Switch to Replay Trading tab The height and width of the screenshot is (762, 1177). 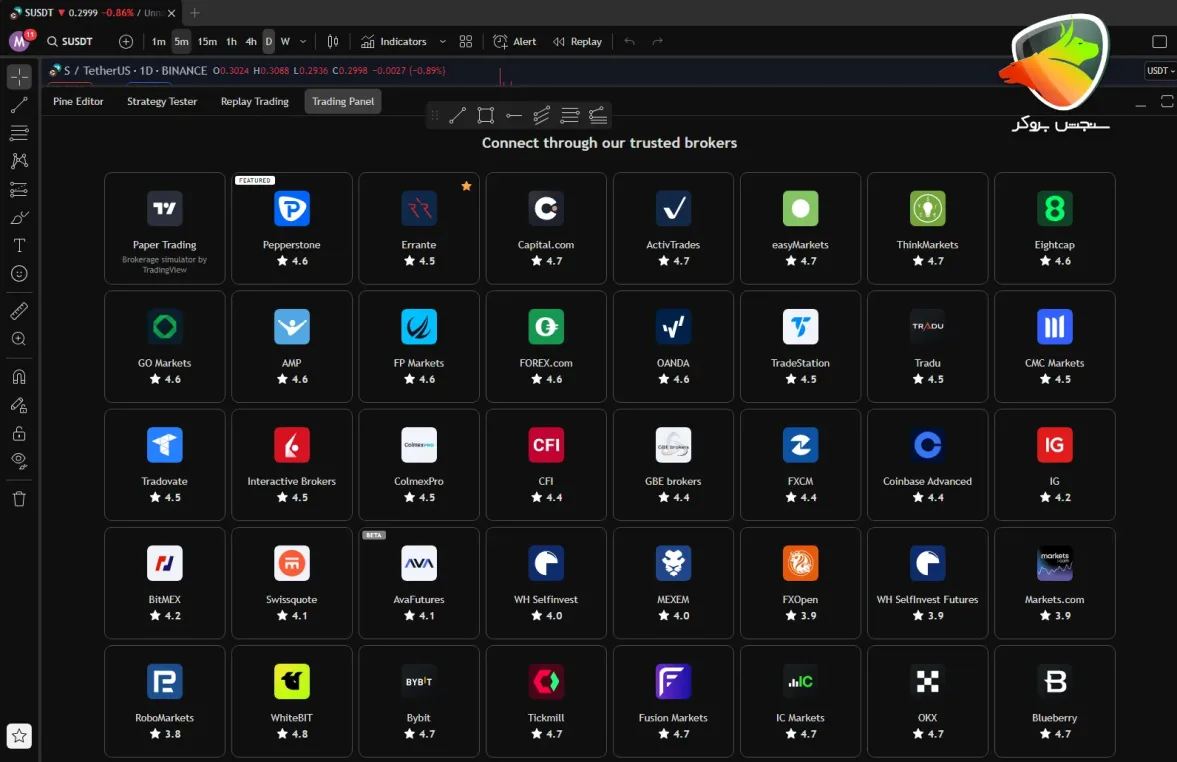coord(254,101)
